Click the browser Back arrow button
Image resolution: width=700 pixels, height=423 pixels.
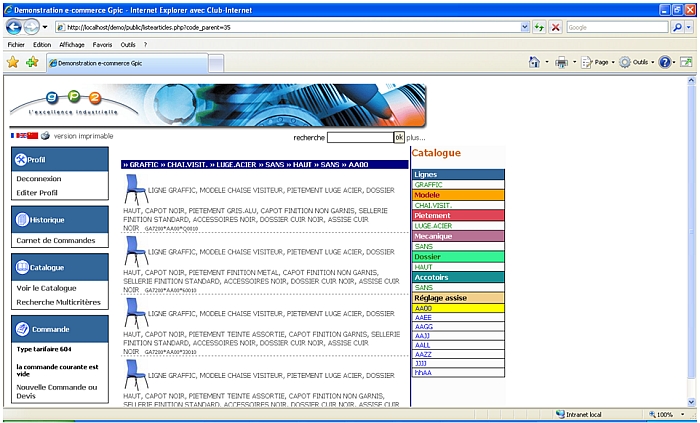click(x=15, y=27)
